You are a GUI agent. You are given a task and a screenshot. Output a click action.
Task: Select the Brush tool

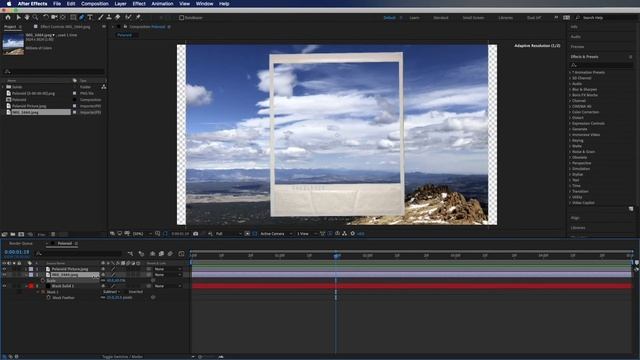pos(100,18)
